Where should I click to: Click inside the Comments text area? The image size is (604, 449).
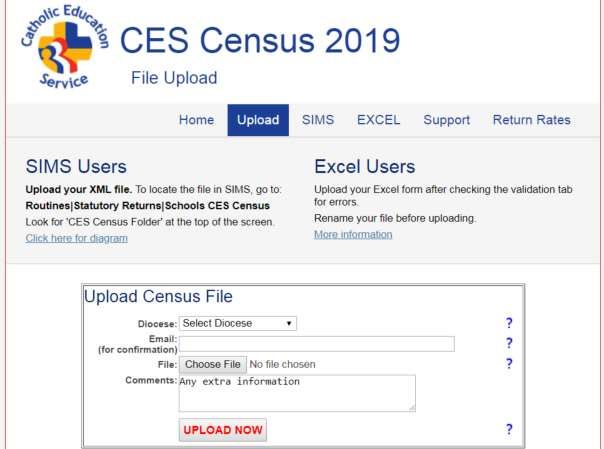point(297,393)
